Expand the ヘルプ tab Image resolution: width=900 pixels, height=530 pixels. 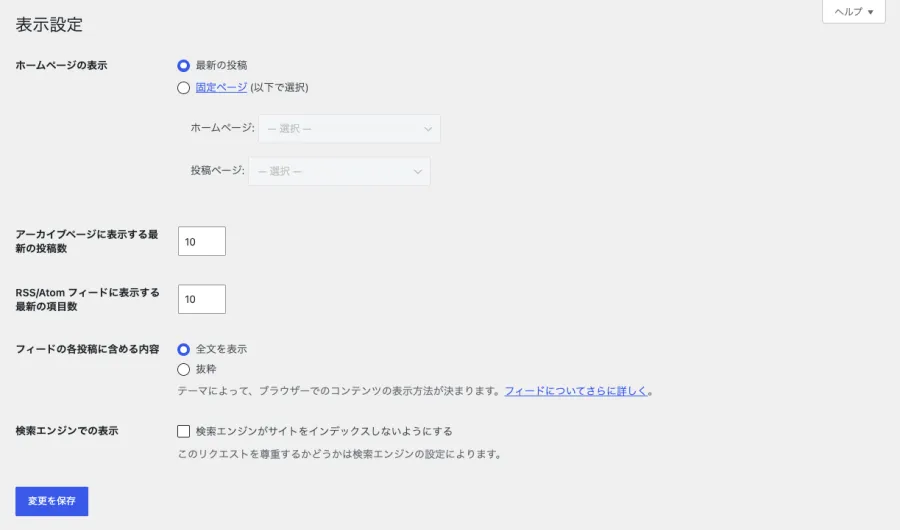pos(854,11)
